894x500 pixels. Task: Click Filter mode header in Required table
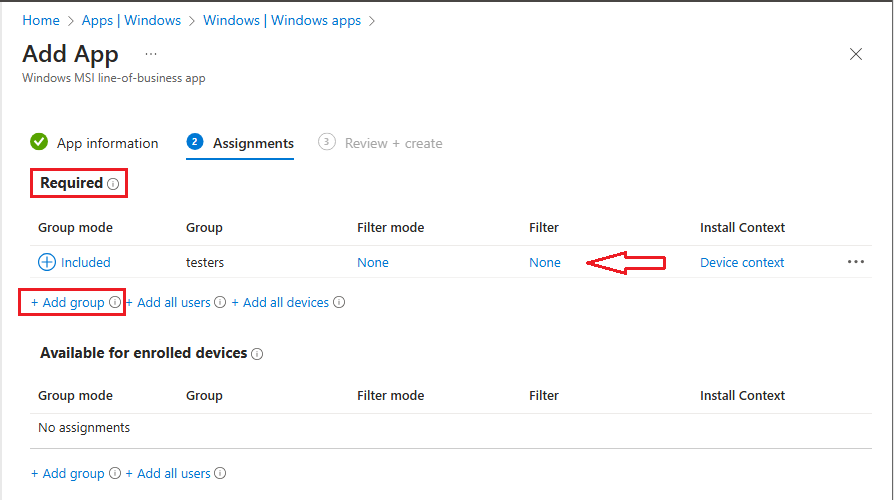391,227
